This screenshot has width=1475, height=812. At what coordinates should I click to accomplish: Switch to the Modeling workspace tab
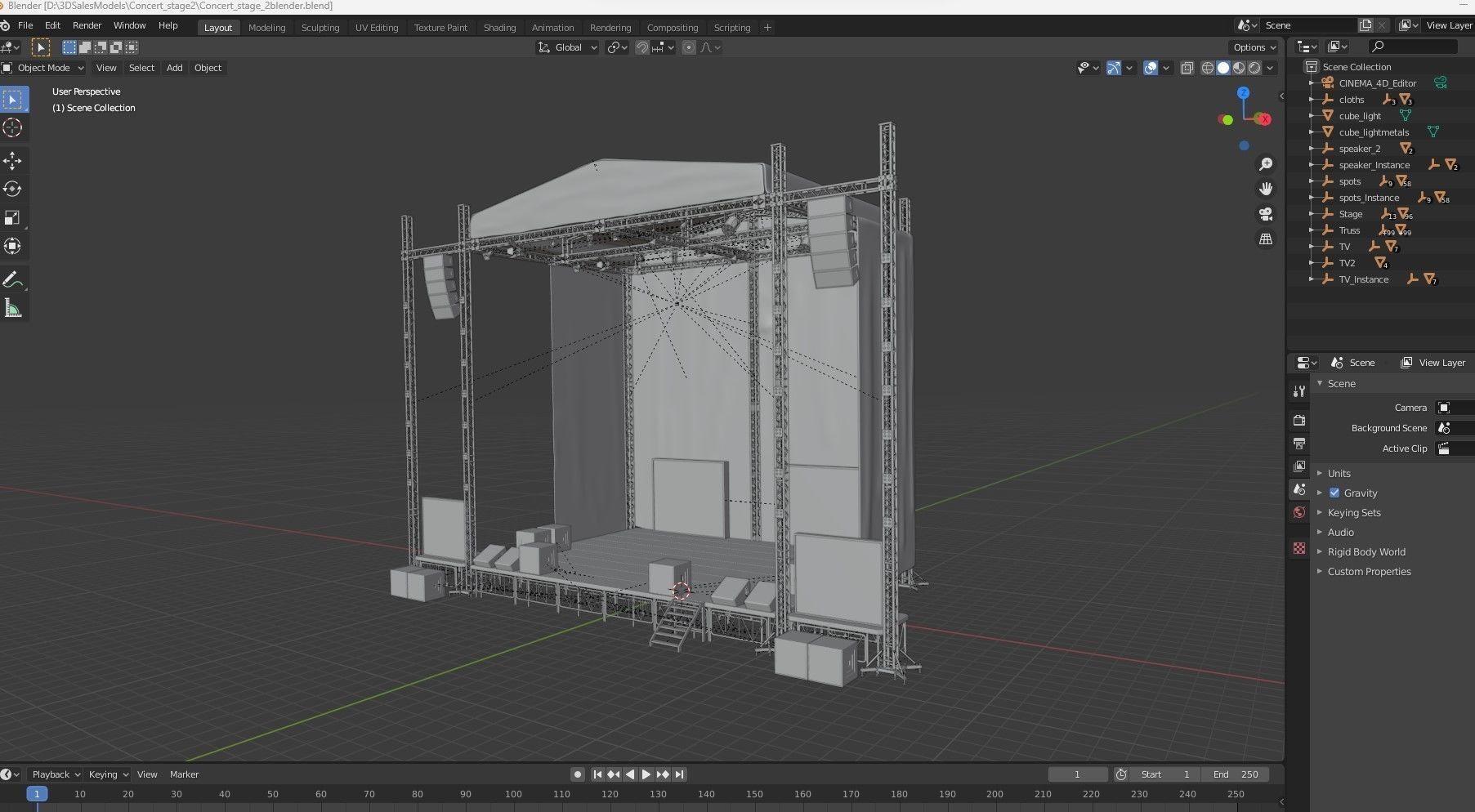266,27
